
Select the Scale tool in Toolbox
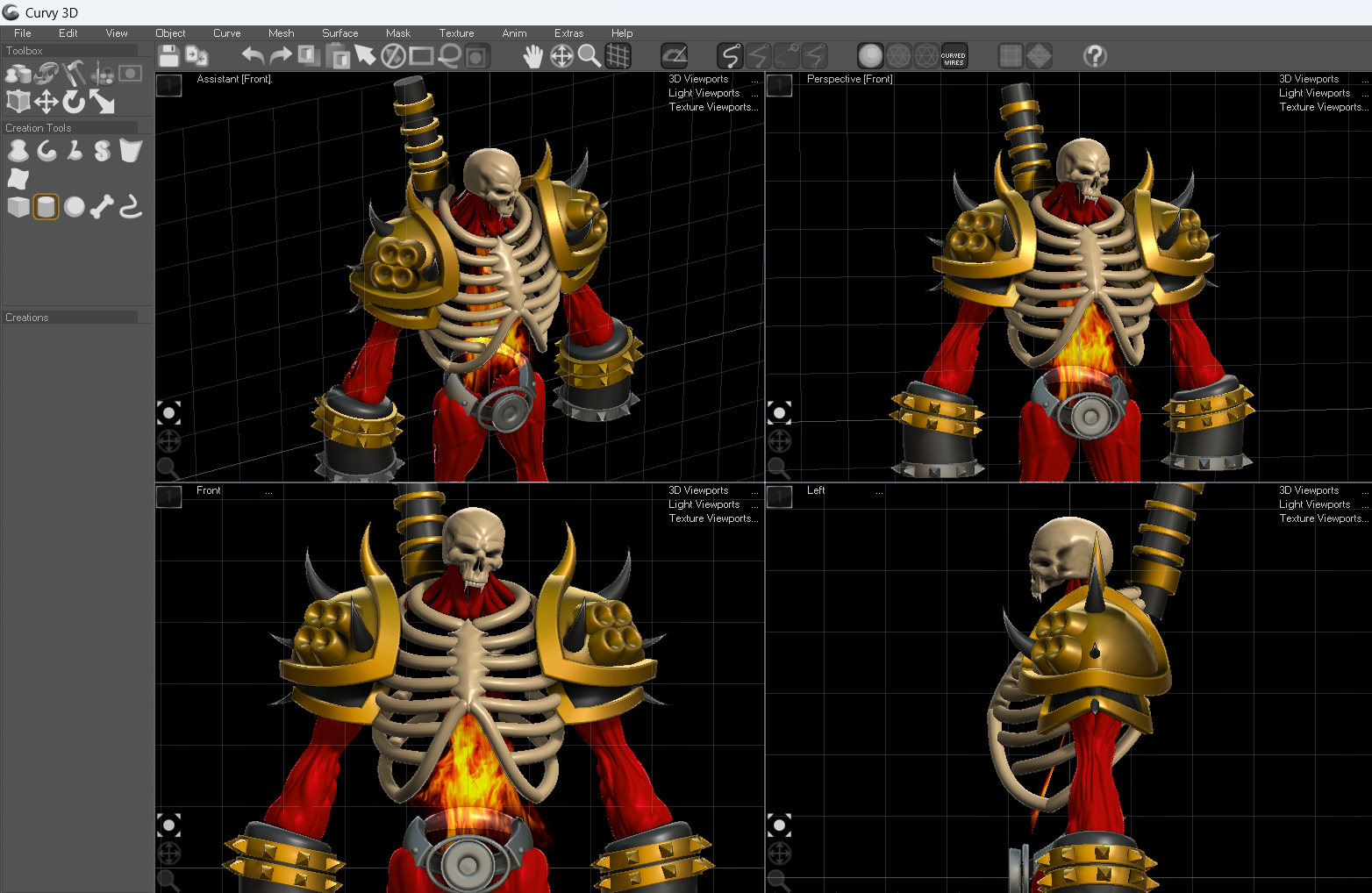[x=103, y=102]
